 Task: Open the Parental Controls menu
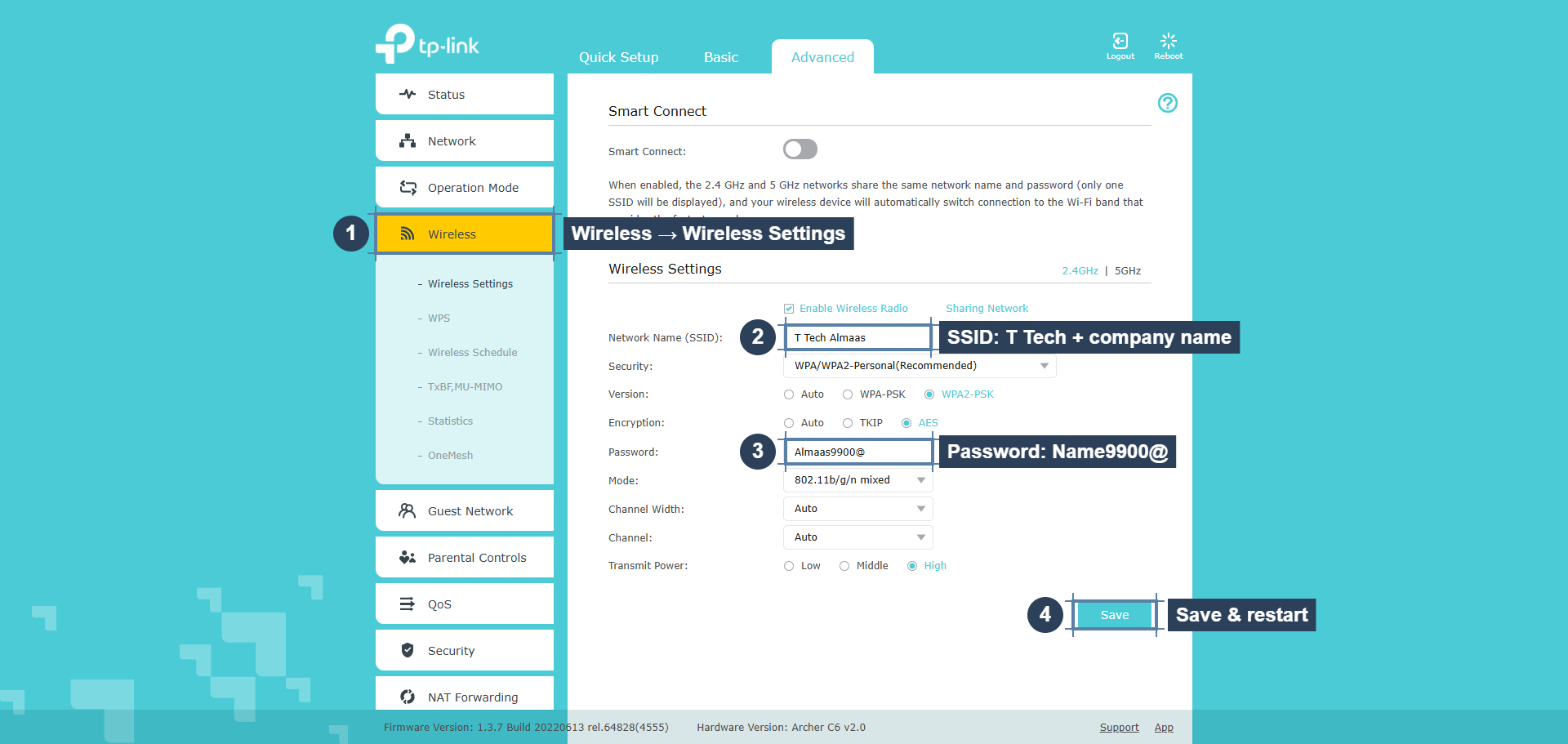pos(465,557)
